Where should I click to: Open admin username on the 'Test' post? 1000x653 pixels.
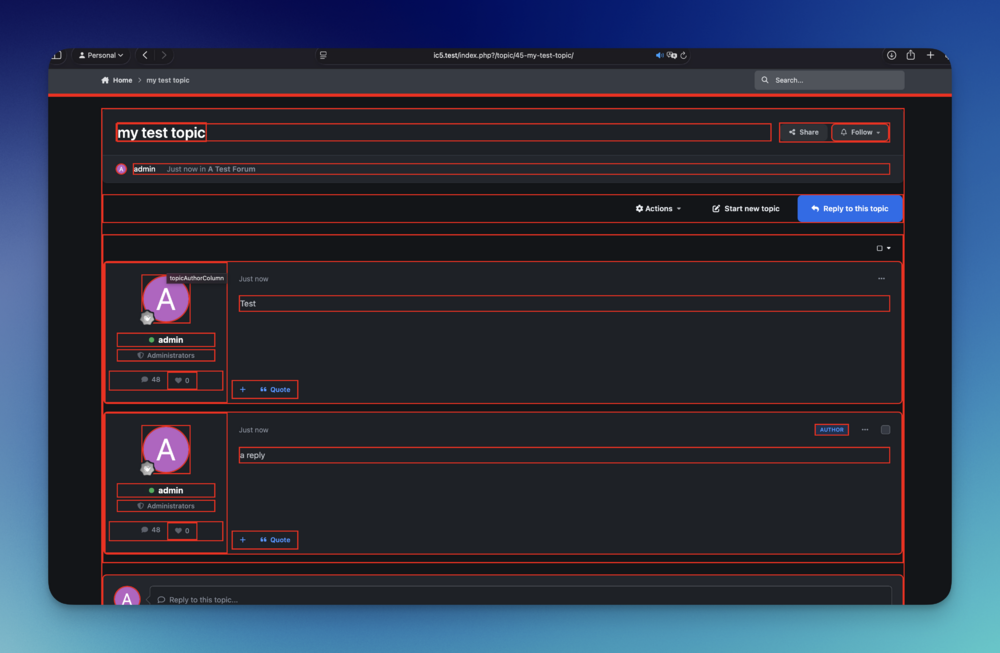170,340
